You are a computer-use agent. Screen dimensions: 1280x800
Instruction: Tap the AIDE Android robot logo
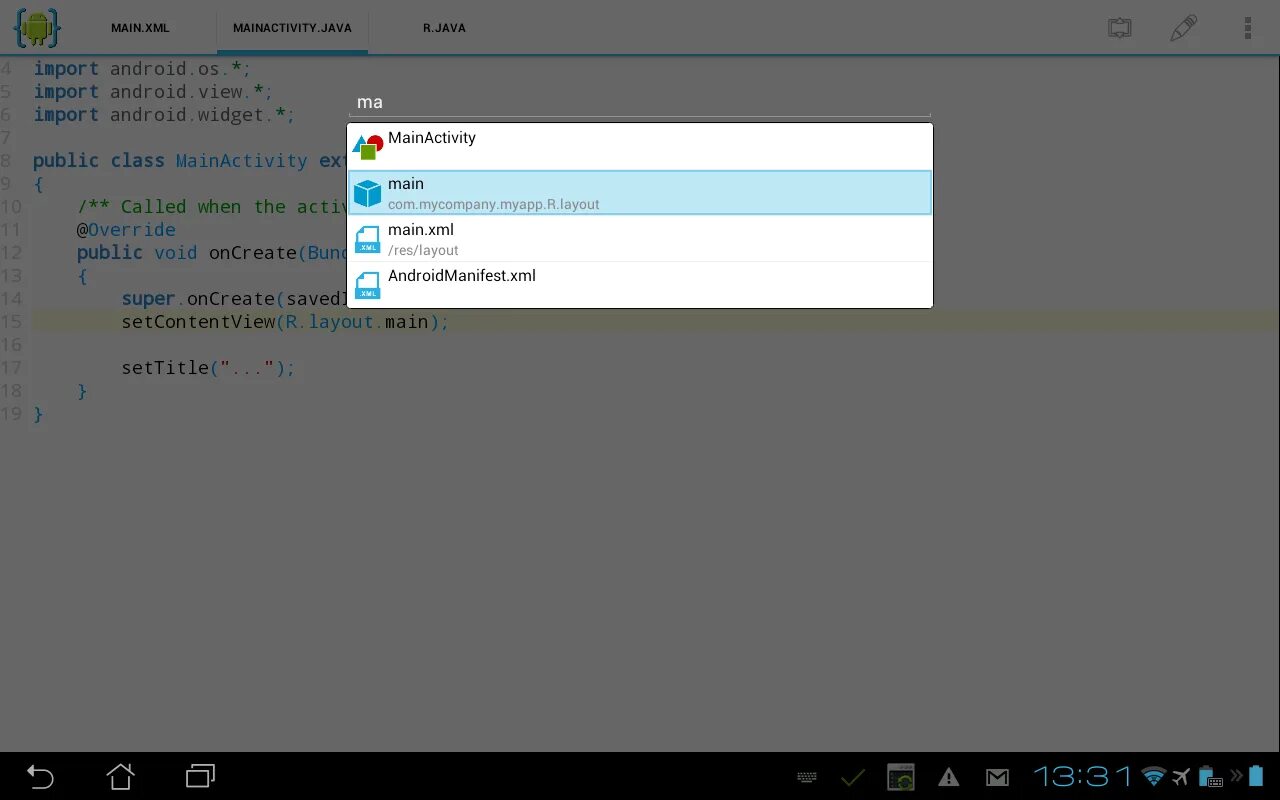coord(36,27)
